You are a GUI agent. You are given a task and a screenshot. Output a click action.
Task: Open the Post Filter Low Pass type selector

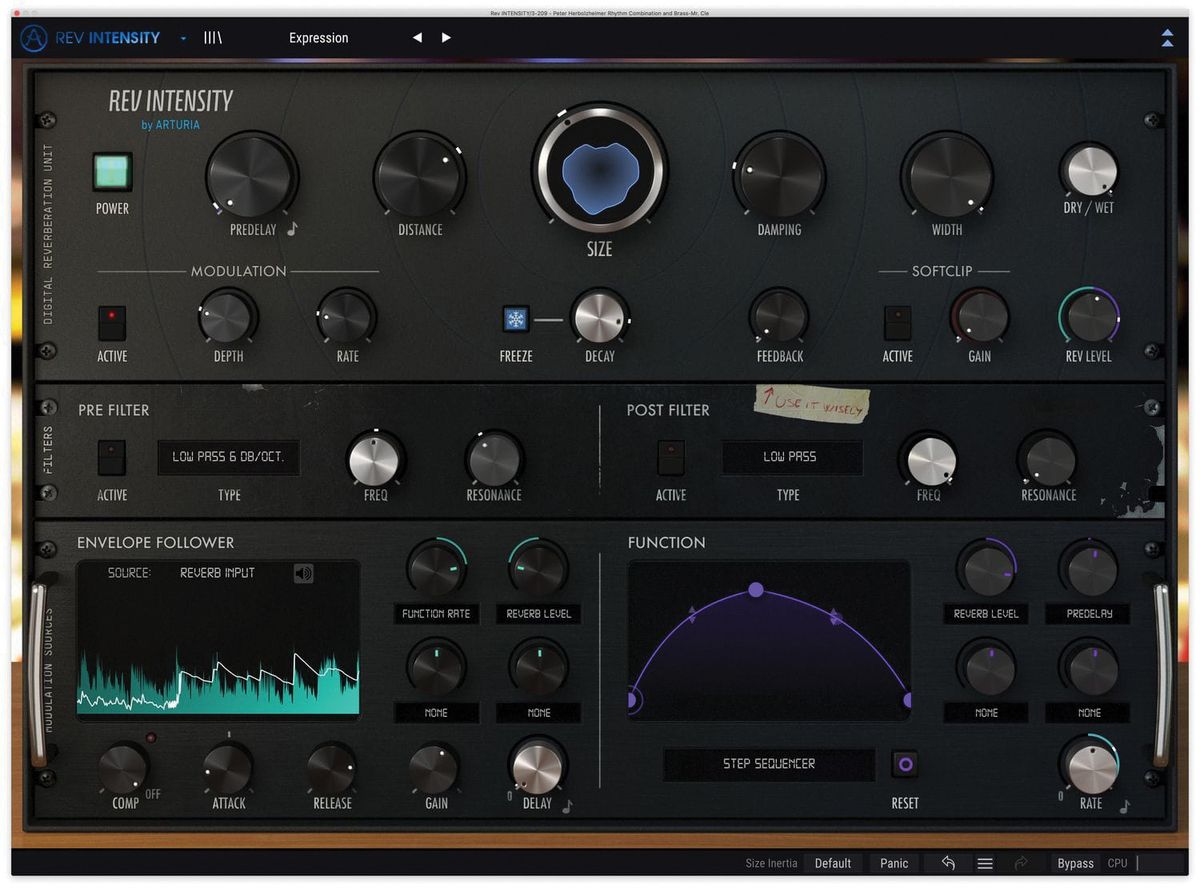792,457
